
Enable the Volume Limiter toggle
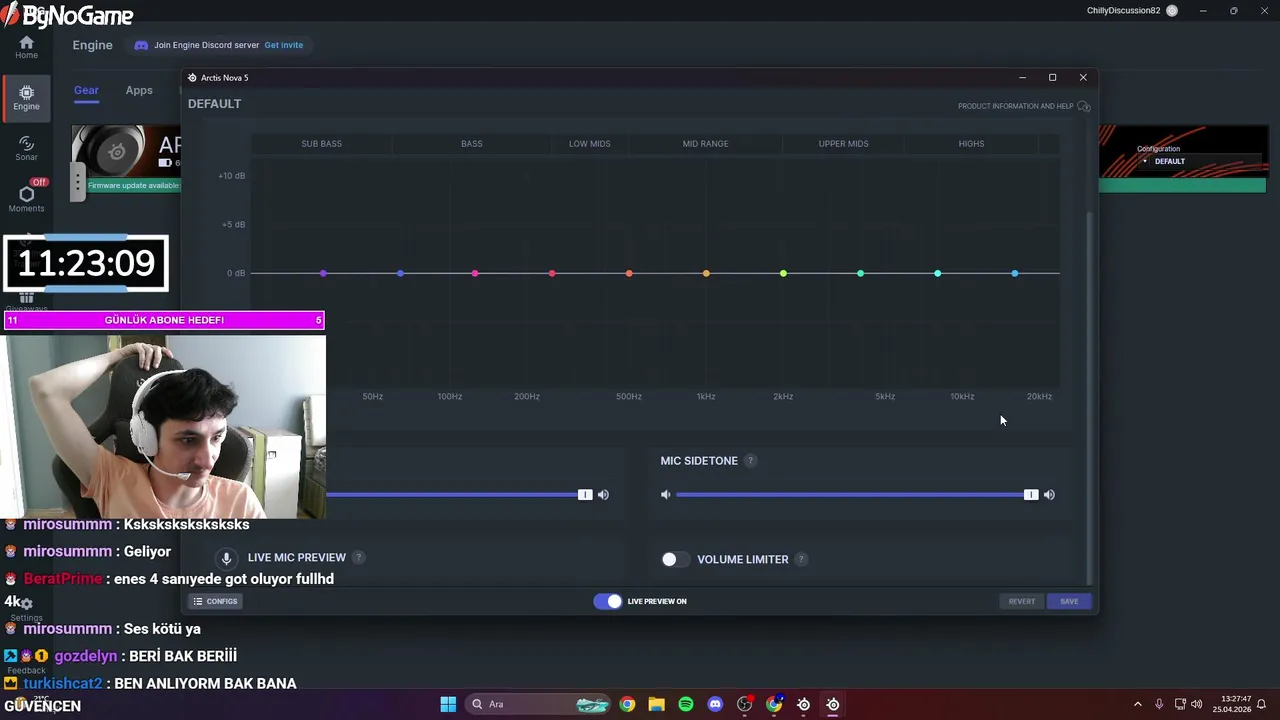(x=675, y=559)
